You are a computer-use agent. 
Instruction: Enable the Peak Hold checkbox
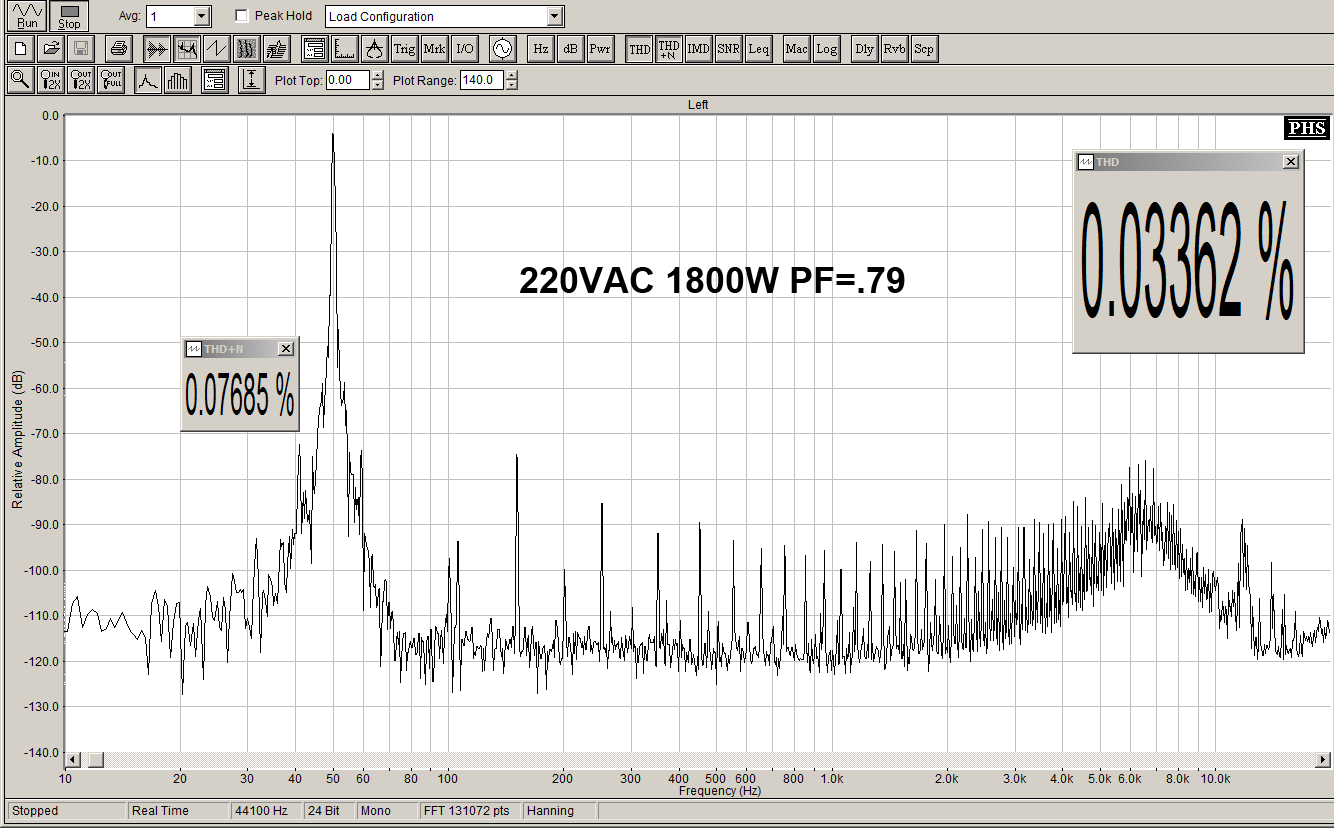coord(241,16)
